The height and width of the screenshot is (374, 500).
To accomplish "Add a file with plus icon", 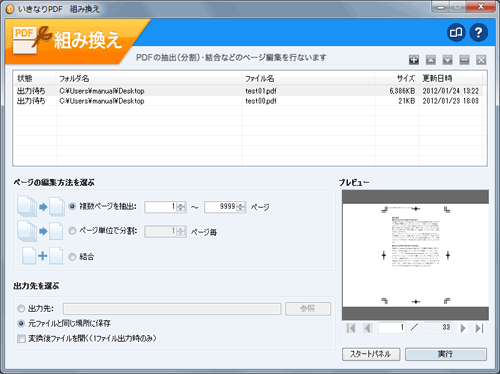I will [414, 60].
